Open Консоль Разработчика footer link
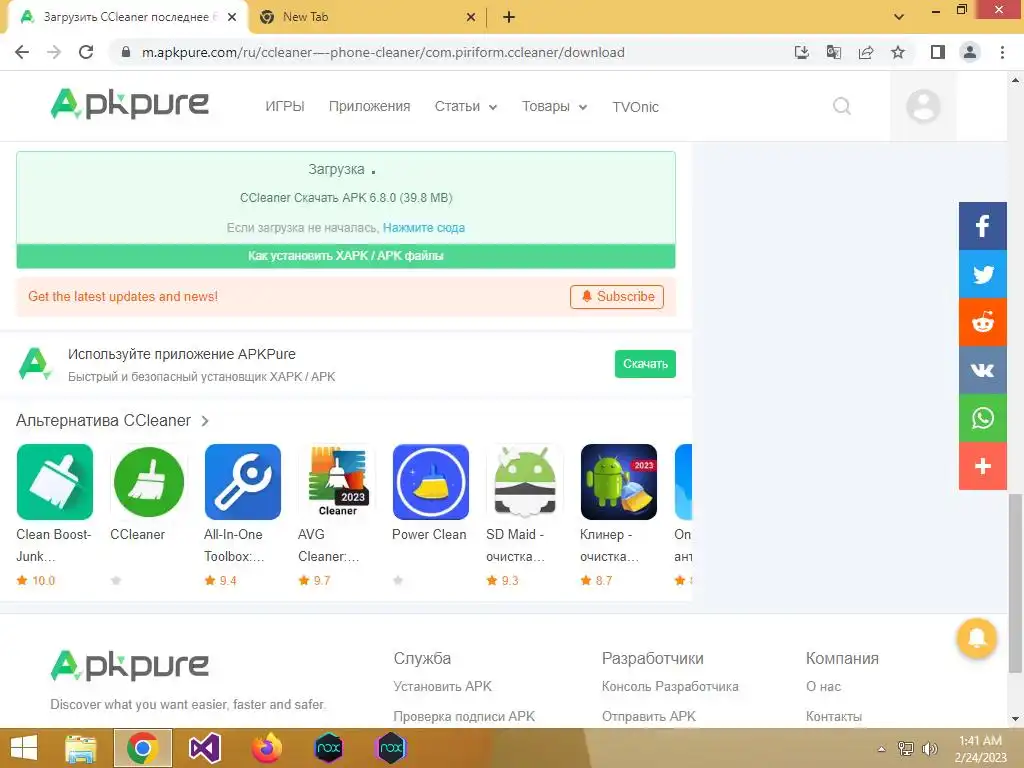The height and width of the screenshot is (768, 1024). (670, 686)
